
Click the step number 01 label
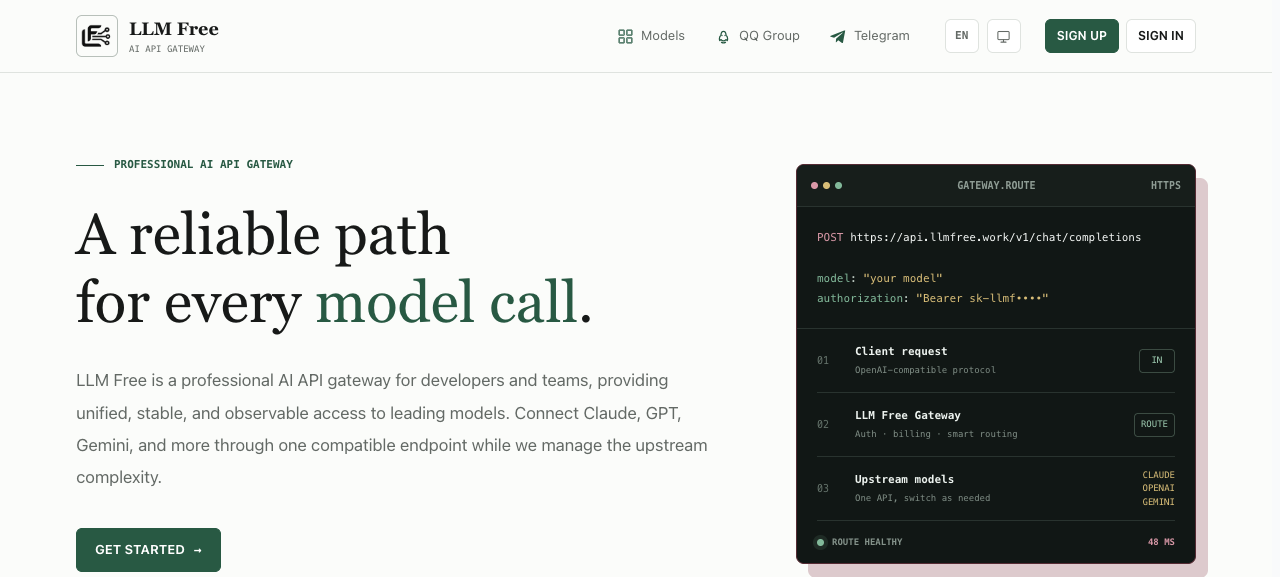[823, 360]
